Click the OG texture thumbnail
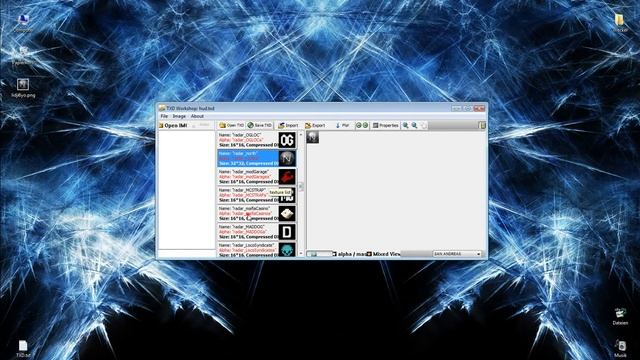The image size is (640, 360). pos(287,140)
